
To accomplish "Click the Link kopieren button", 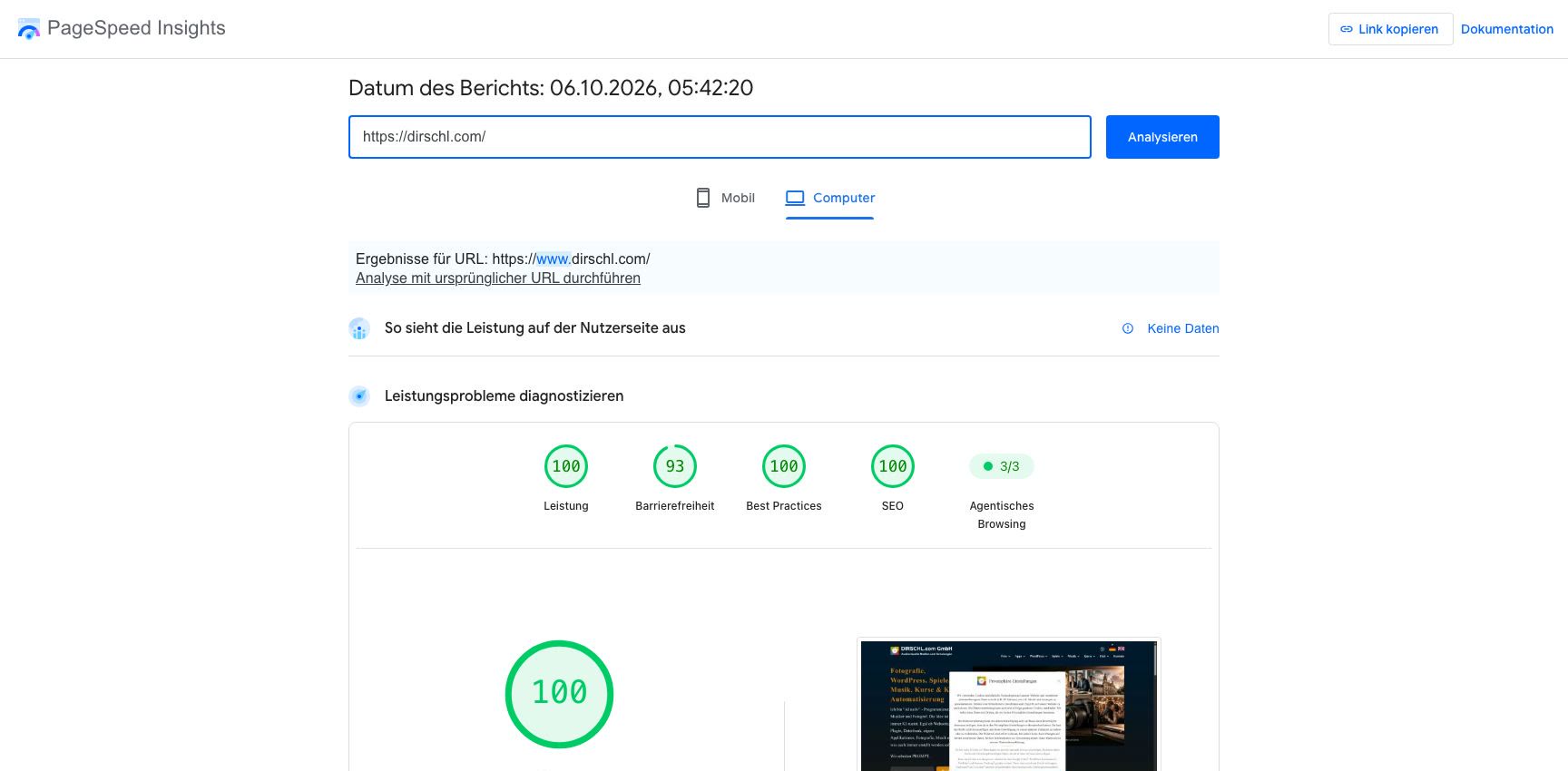I will 1390,29.
